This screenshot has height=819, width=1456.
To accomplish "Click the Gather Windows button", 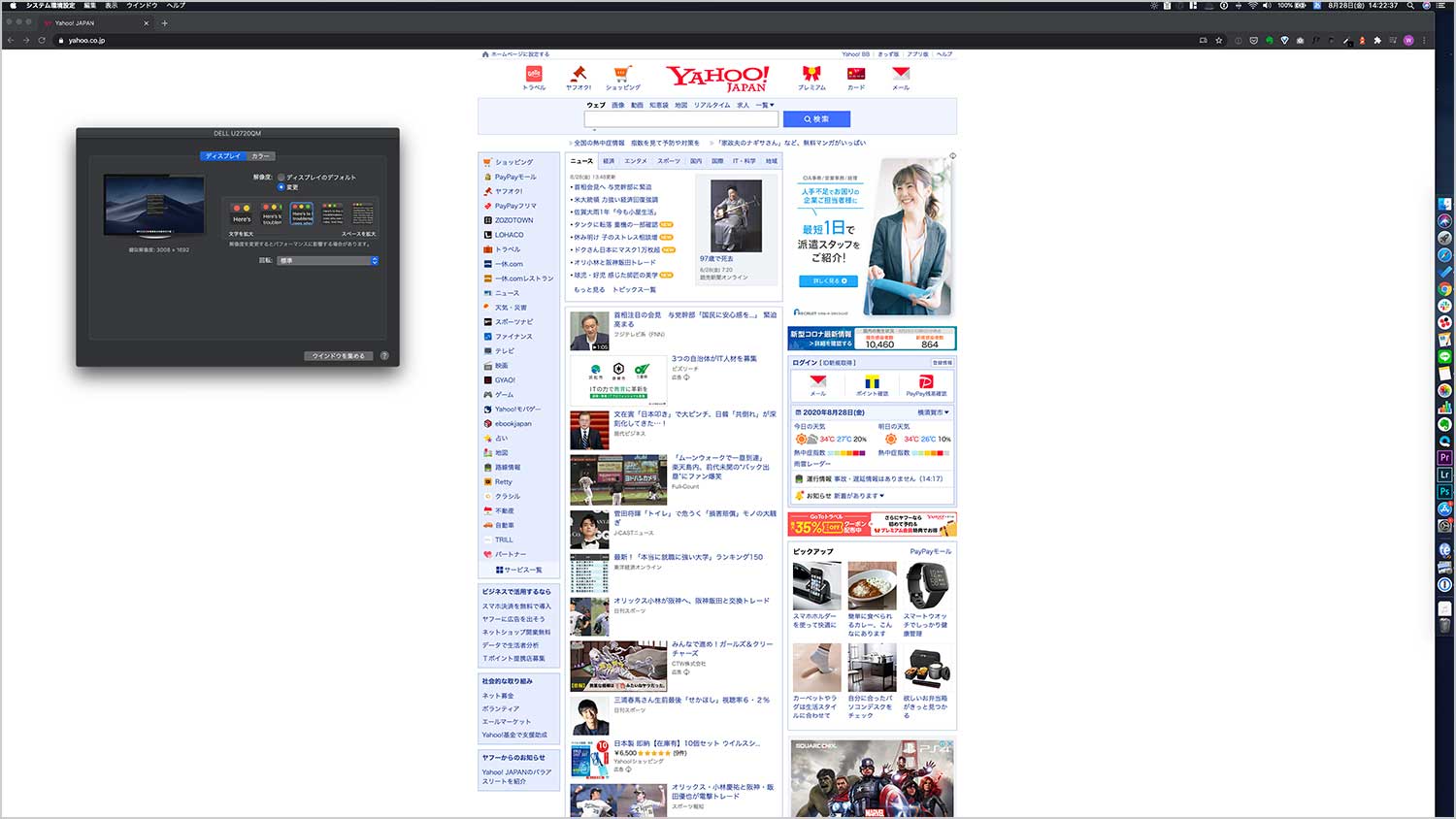I will point(339,356).
